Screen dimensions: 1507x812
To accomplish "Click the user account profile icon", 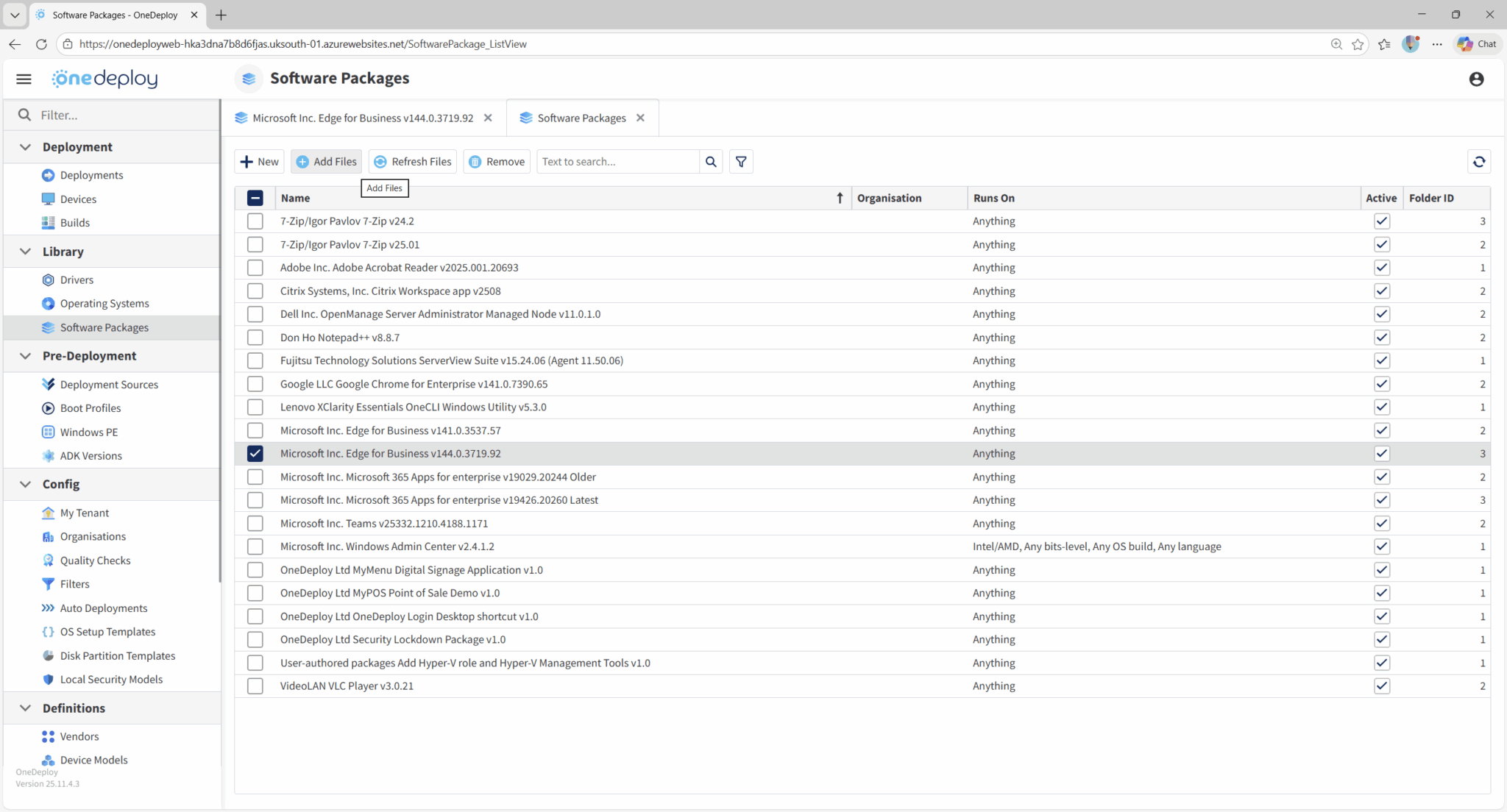I will [x=1476, y=79].
